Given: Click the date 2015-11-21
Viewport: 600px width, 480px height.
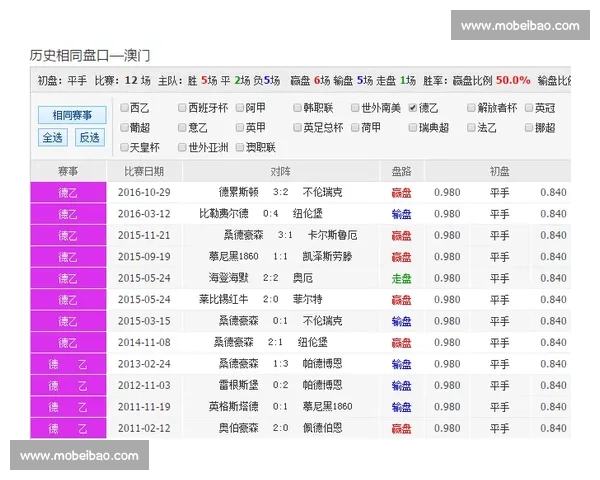Looking at the screenshot, I should click(144, 235).
